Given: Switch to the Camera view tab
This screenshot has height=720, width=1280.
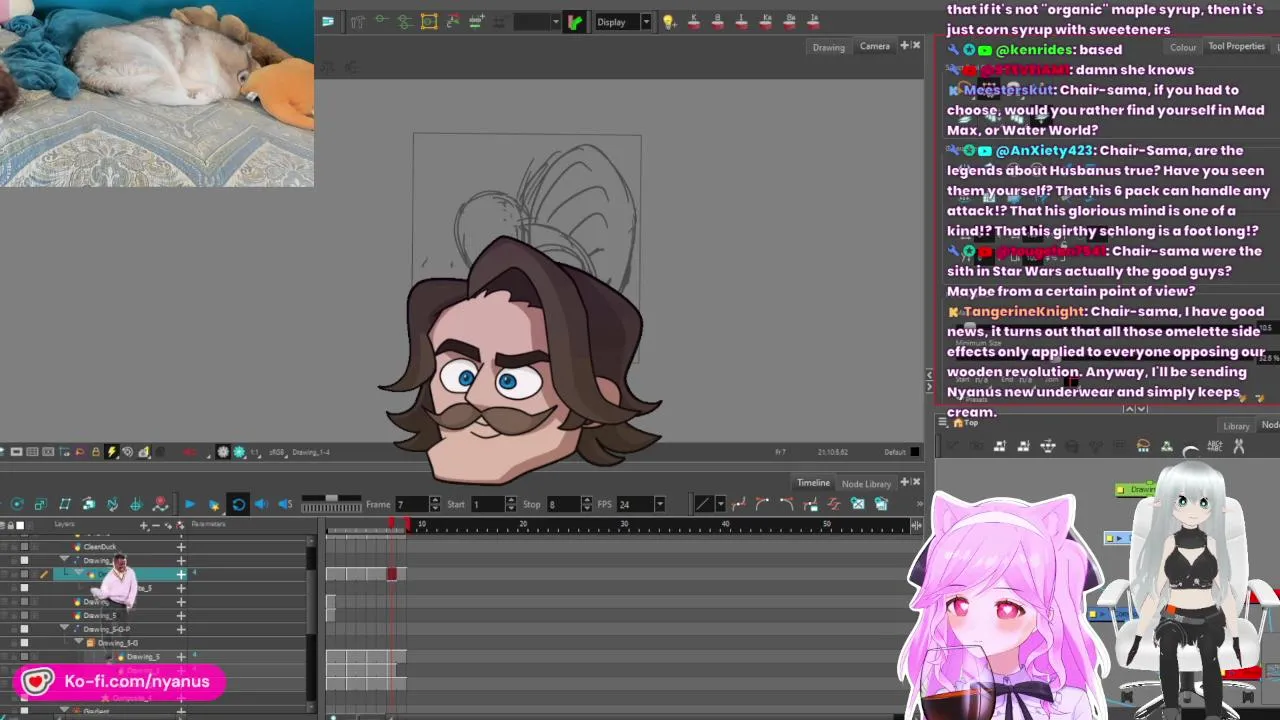Looking at the screenshot, I should pos(874,46).
